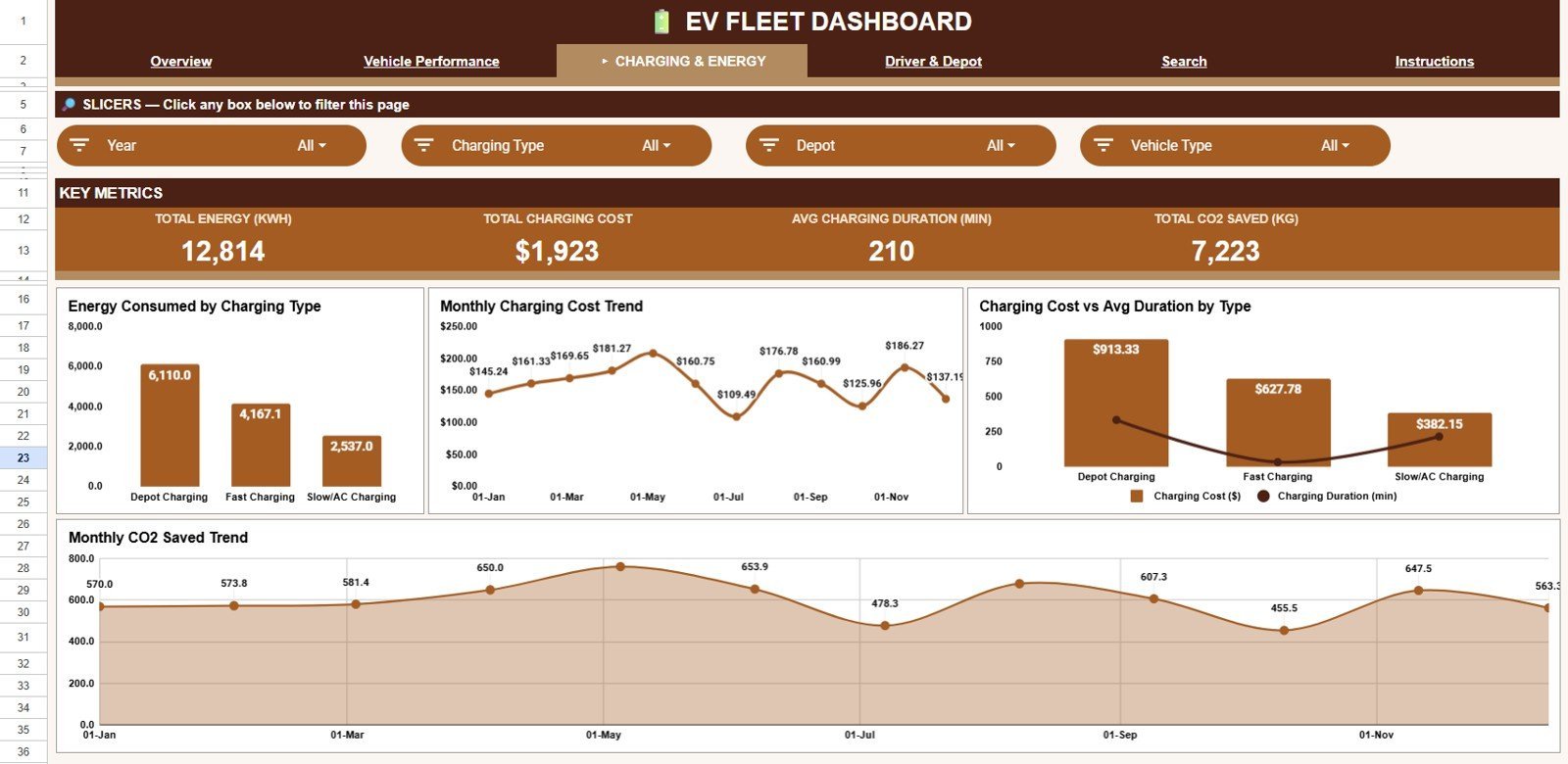
Task: Open the Vehicle Performance tab
Action: click(x=431, y=61)
